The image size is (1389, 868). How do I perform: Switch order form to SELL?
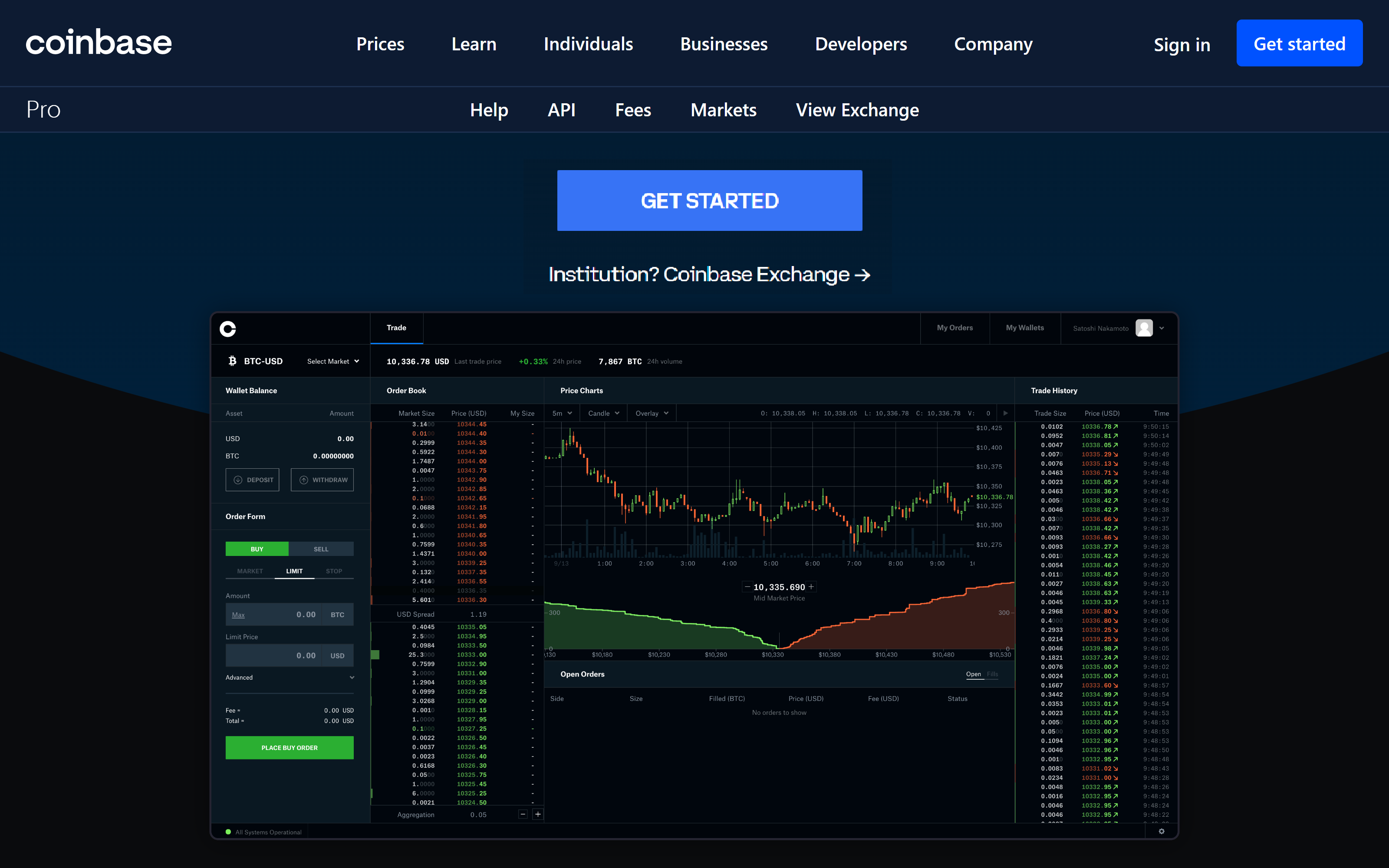coord(321,549)
